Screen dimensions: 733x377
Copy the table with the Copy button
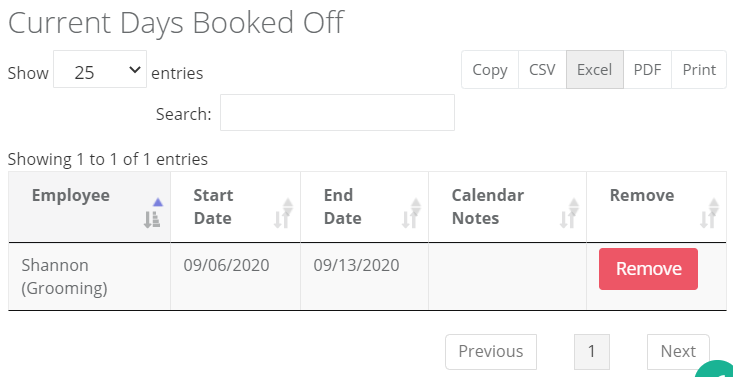point(490,70)
